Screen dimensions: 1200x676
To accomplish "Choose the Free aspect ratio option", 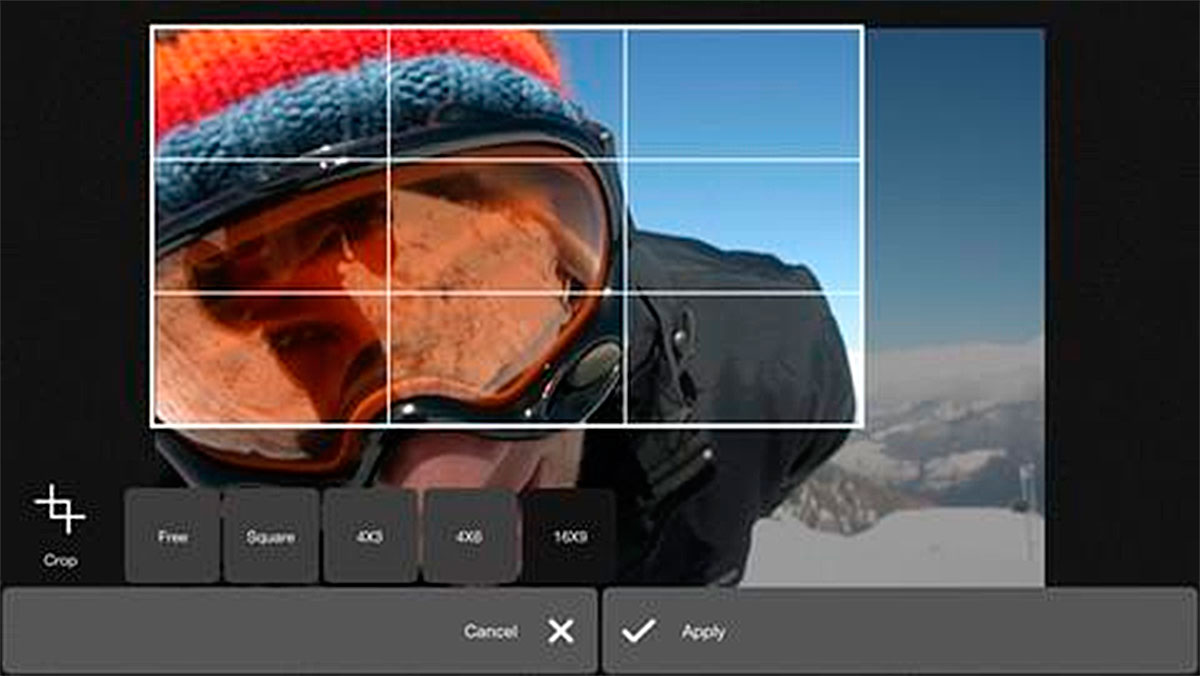I will (x=172, y=536).
